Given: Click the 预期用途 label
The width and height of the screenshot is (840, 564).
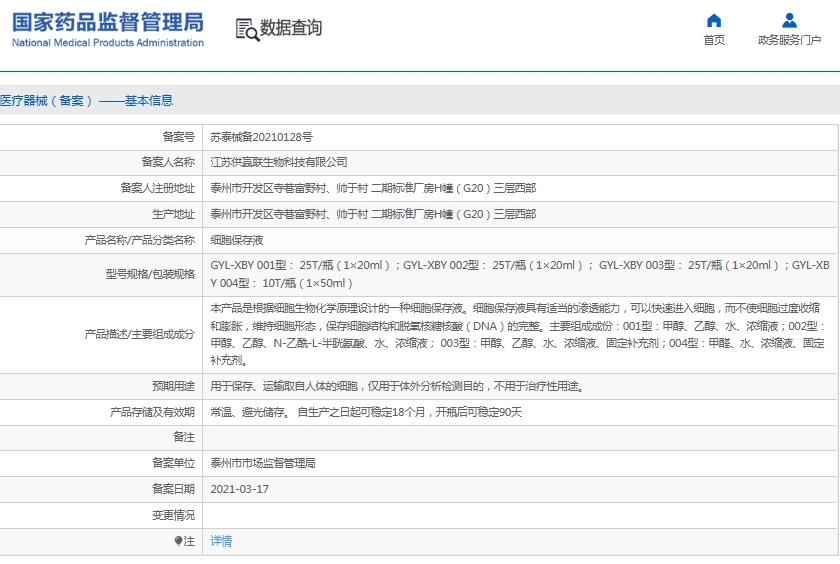Looking at the screenshot, I should 173,386.
